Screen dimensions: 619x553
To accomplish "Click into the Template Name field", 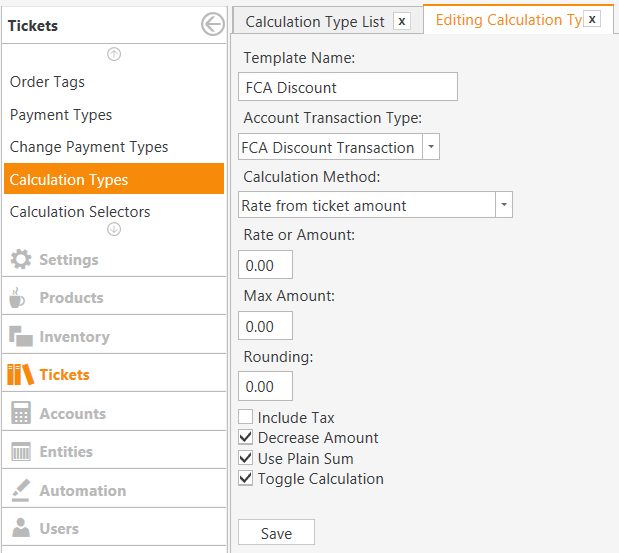I will pos(348,87).
